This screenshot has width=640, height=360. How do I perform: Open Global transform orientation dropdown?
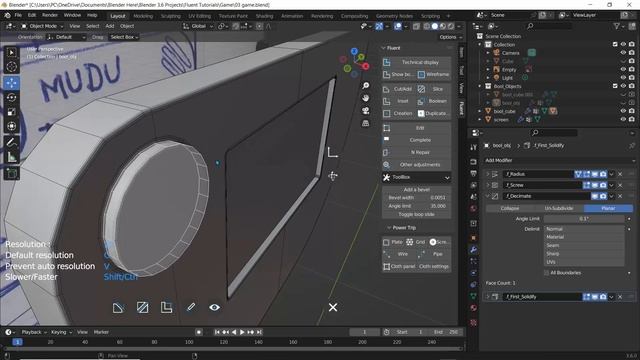click(198, 26)
